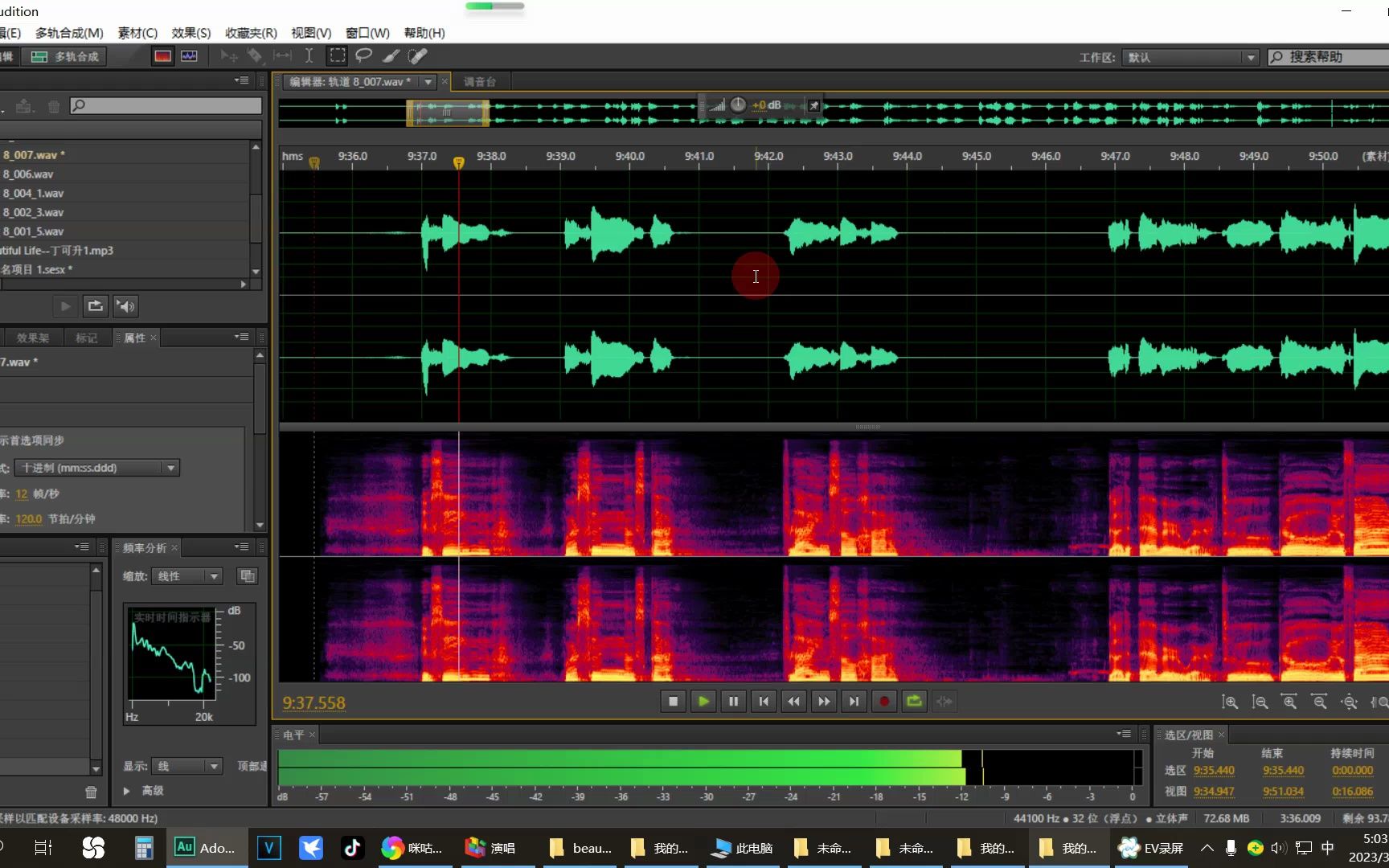Switch to the Mixer tab
Screen dimensions: 1389x868
tap(480, 81)
